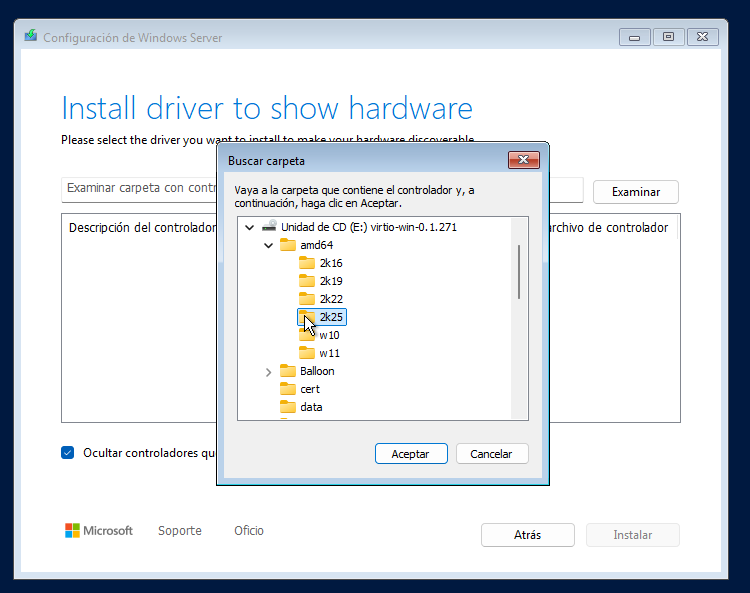Screen dimensions: 750x593
Task: Choose the w10 folder icon
Action: (x=307, y=335)
